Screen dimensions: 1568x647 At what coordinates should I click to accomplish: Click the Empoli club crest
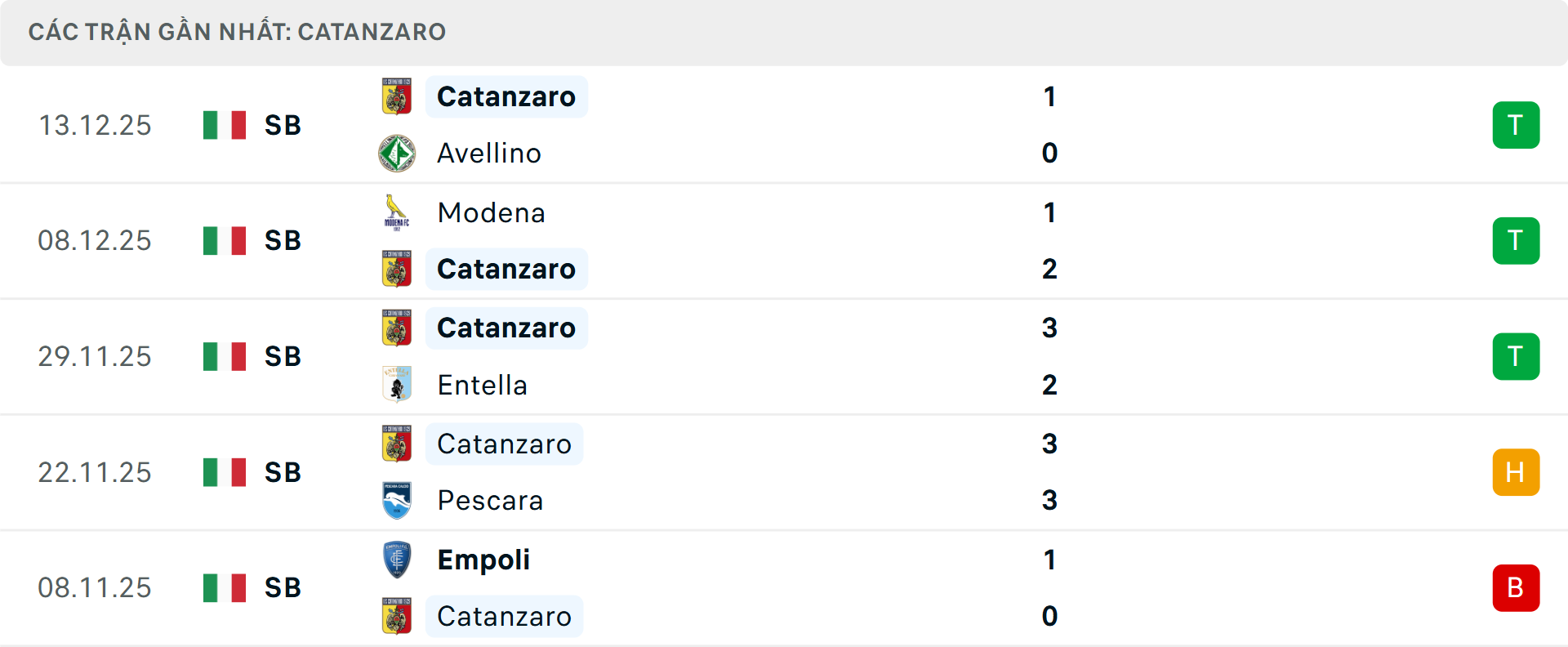click(x=397, y=560)
